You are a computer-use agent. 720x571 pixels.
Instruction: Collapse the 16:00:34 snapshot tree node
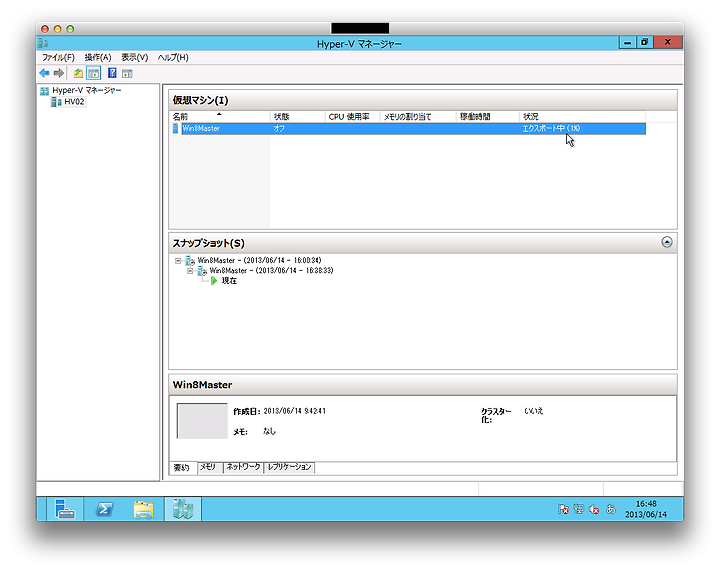pyautogui.click(x=178, y=261)
